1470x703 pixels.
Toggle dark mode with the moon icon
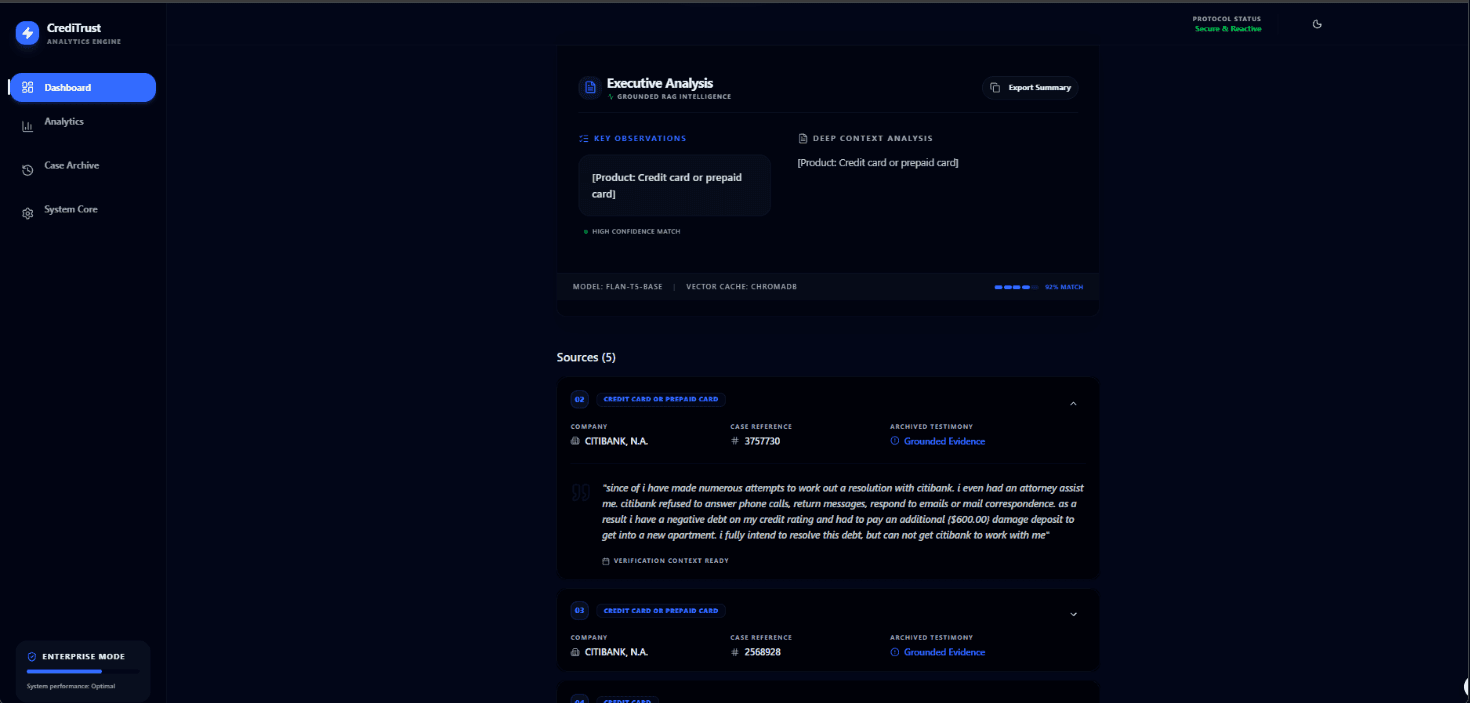pyautogui.click(x=1317, y=24)
